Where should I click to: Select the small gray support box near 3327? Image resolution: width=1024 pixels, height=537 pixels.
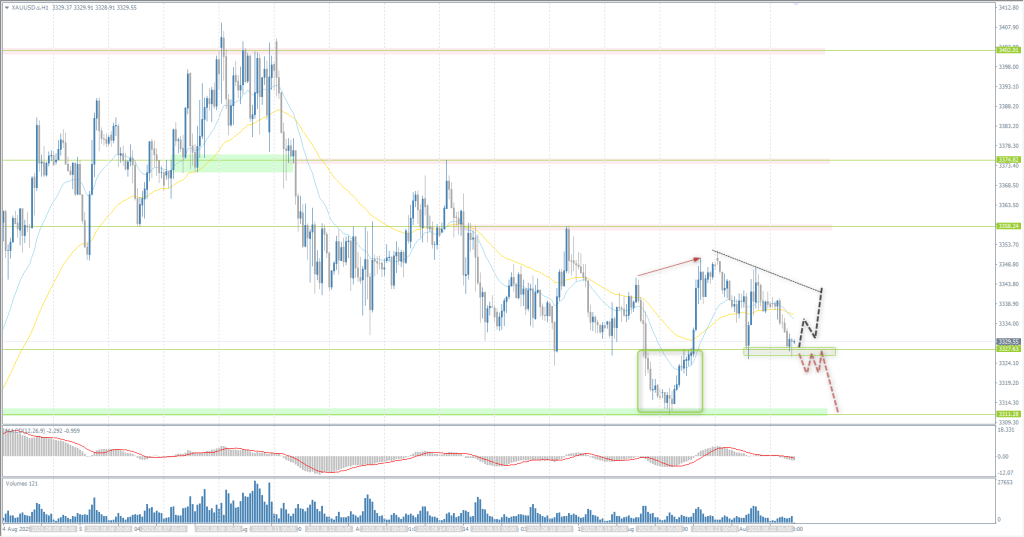(x=790, y=351)
